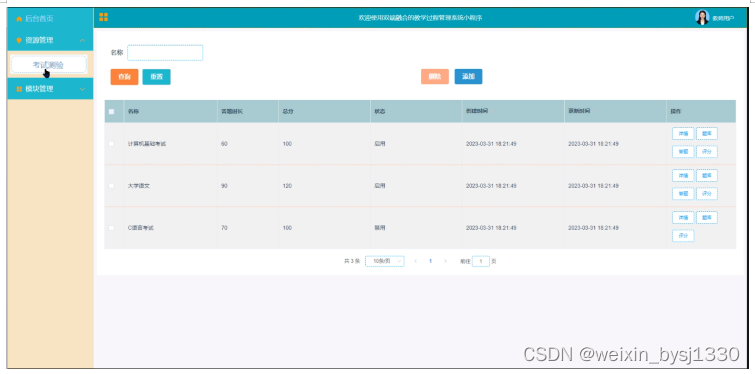Click the 前往 page number input box
Screen dimensions: 755x374
[481, 261]
